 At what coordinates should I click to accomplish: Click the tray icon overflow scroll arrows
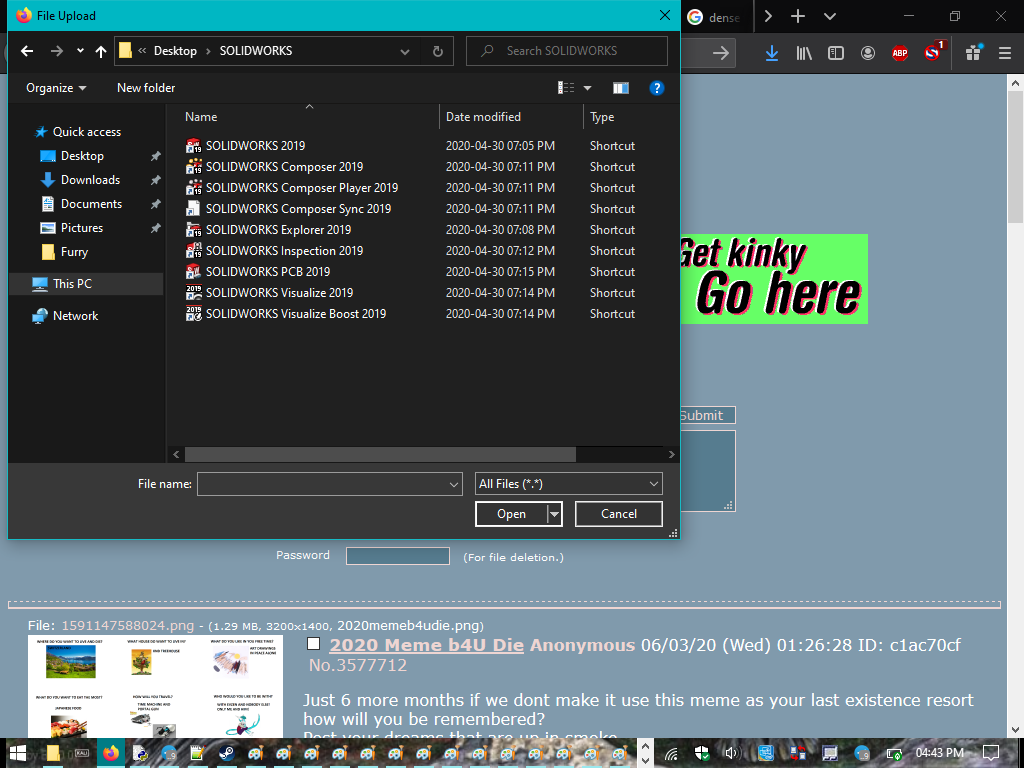645,753
